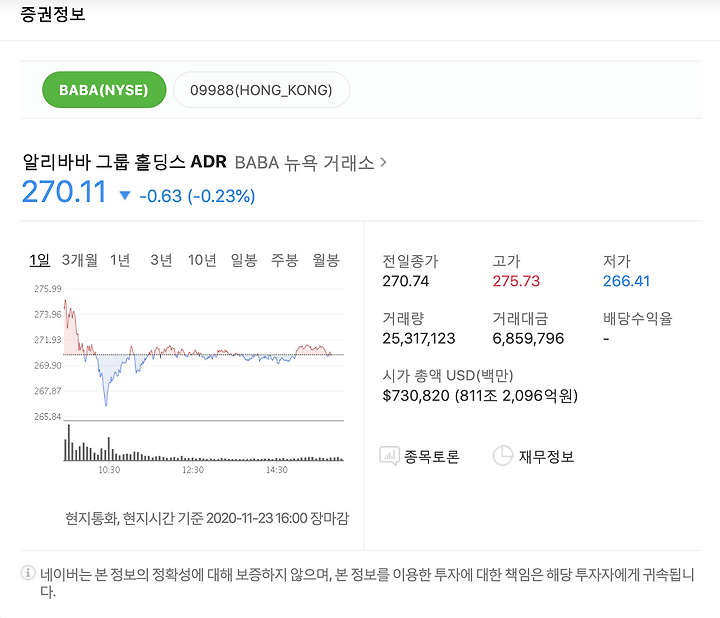The width and height of the screenshot is (720, 618).
Task: Click the 전일종가 label
Action: point(411,261)
